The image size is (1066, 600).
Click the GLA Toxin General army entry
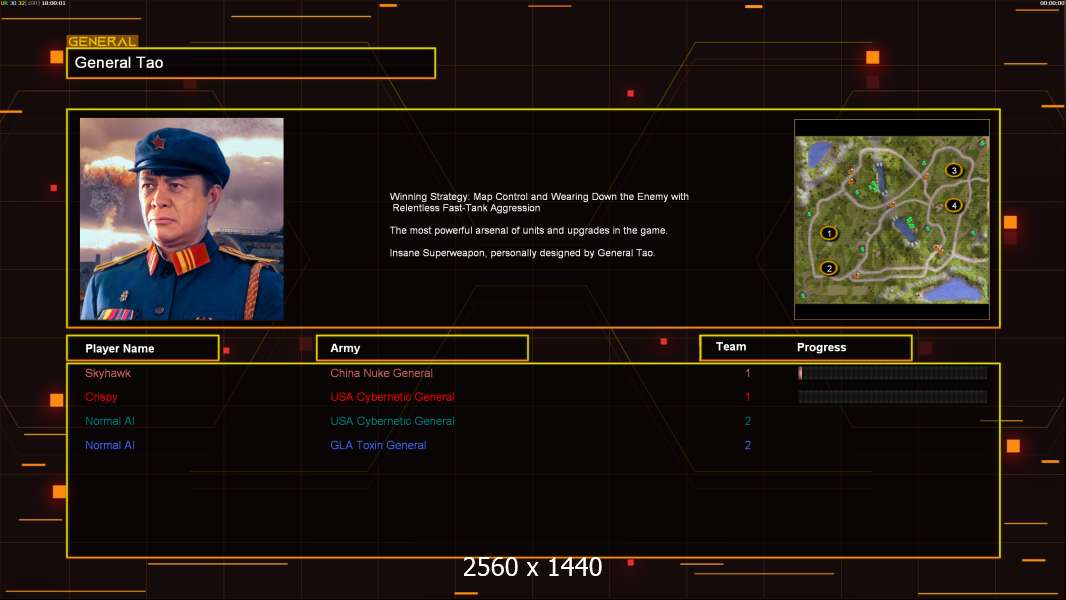click(x=378, y=445)
